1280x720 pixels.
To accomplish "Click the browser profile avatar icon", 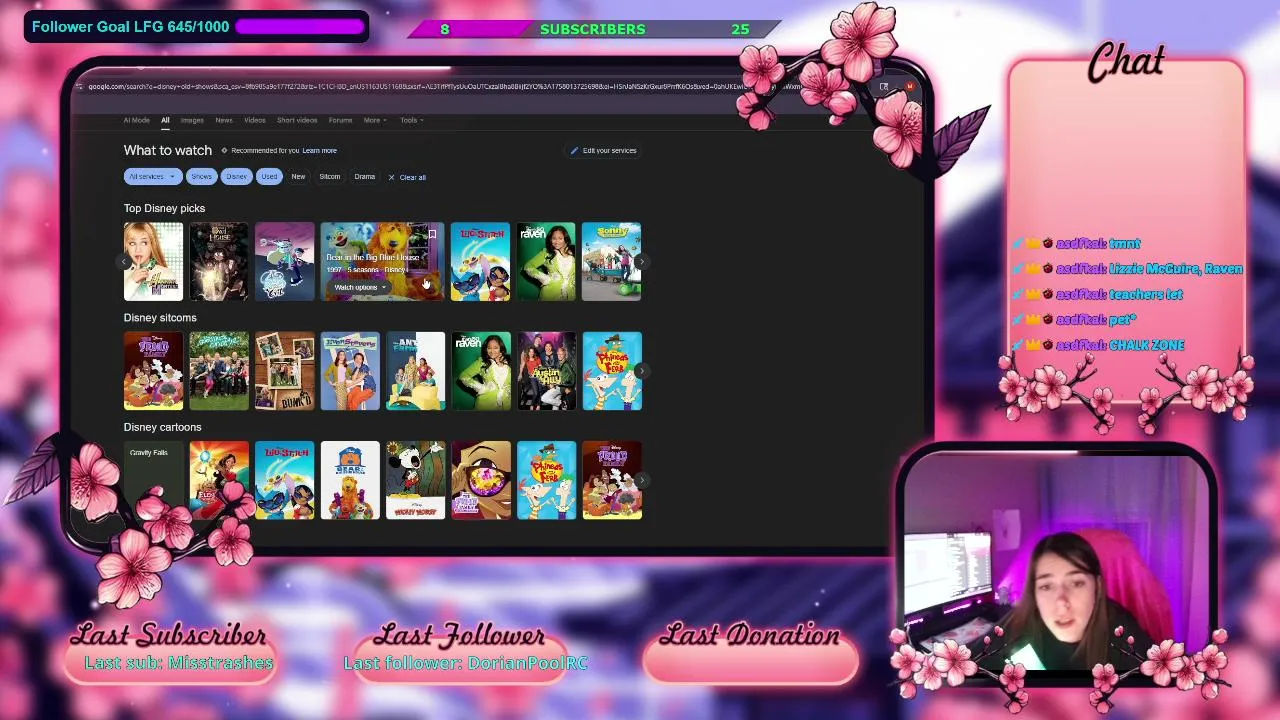I will click(908, 87).
